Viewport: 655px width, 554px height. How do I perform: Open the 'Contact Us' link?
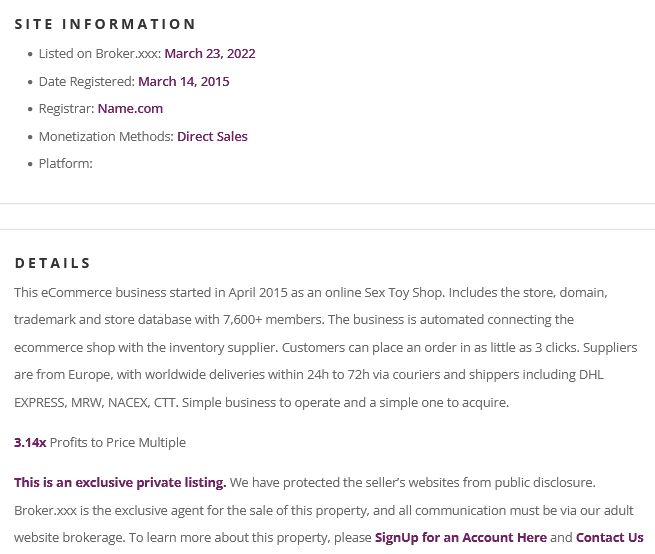(x=609, y=537)
